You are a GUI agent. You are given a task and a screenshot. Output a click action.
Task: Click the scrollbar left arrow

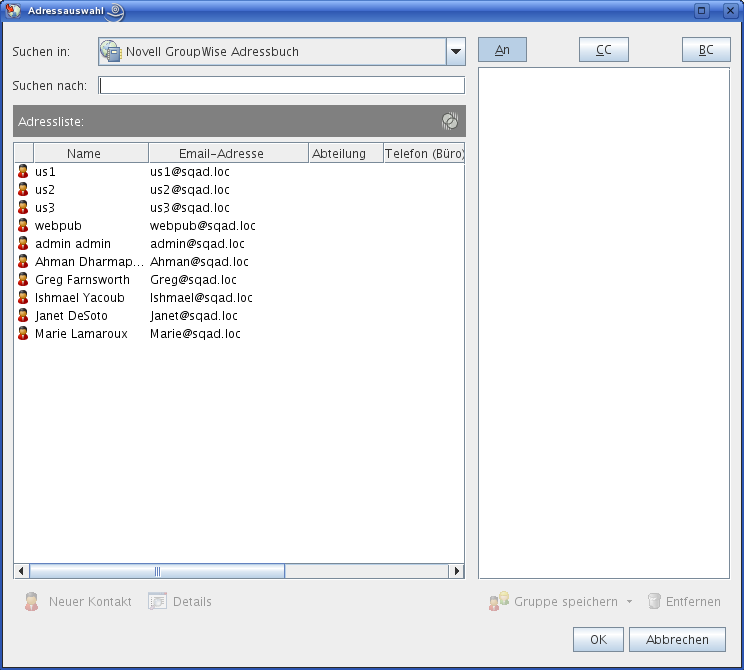click(x=21, y=571)
